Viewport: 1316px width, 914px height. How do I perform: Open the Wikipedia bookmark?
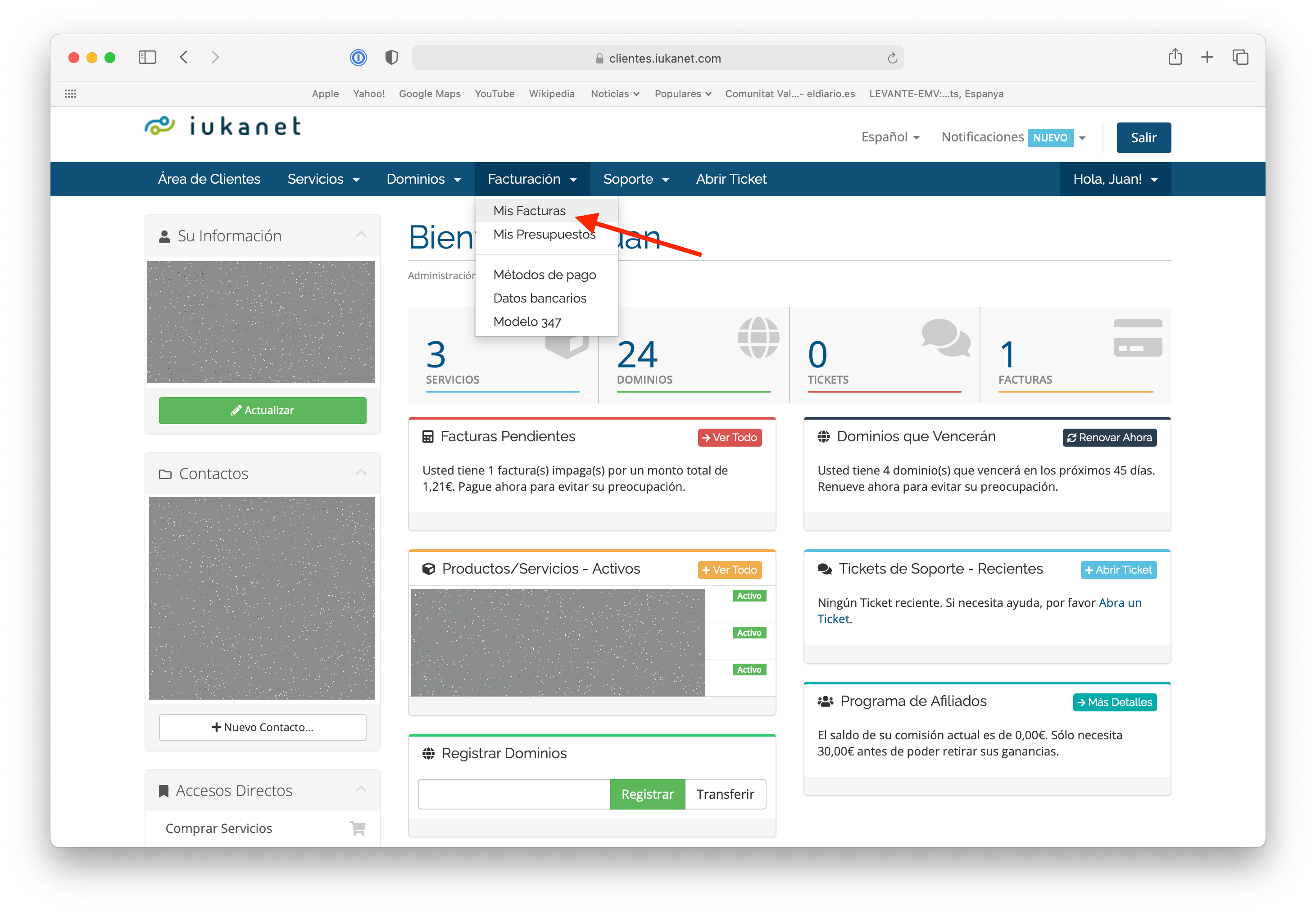click(x=551, y=93)
